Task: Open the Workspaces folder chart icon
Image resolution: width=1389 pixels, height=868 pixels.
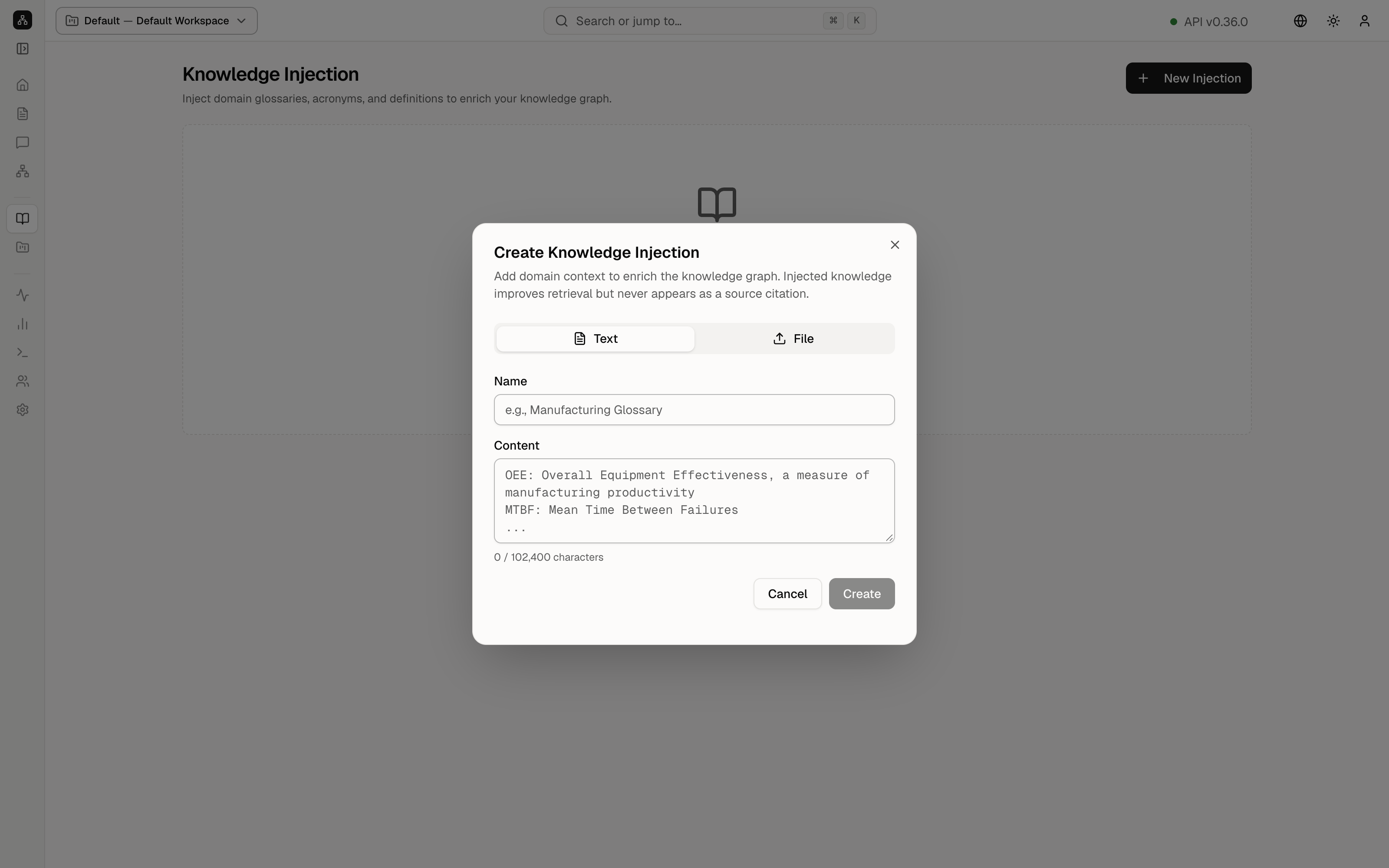Action: [23, 247]
